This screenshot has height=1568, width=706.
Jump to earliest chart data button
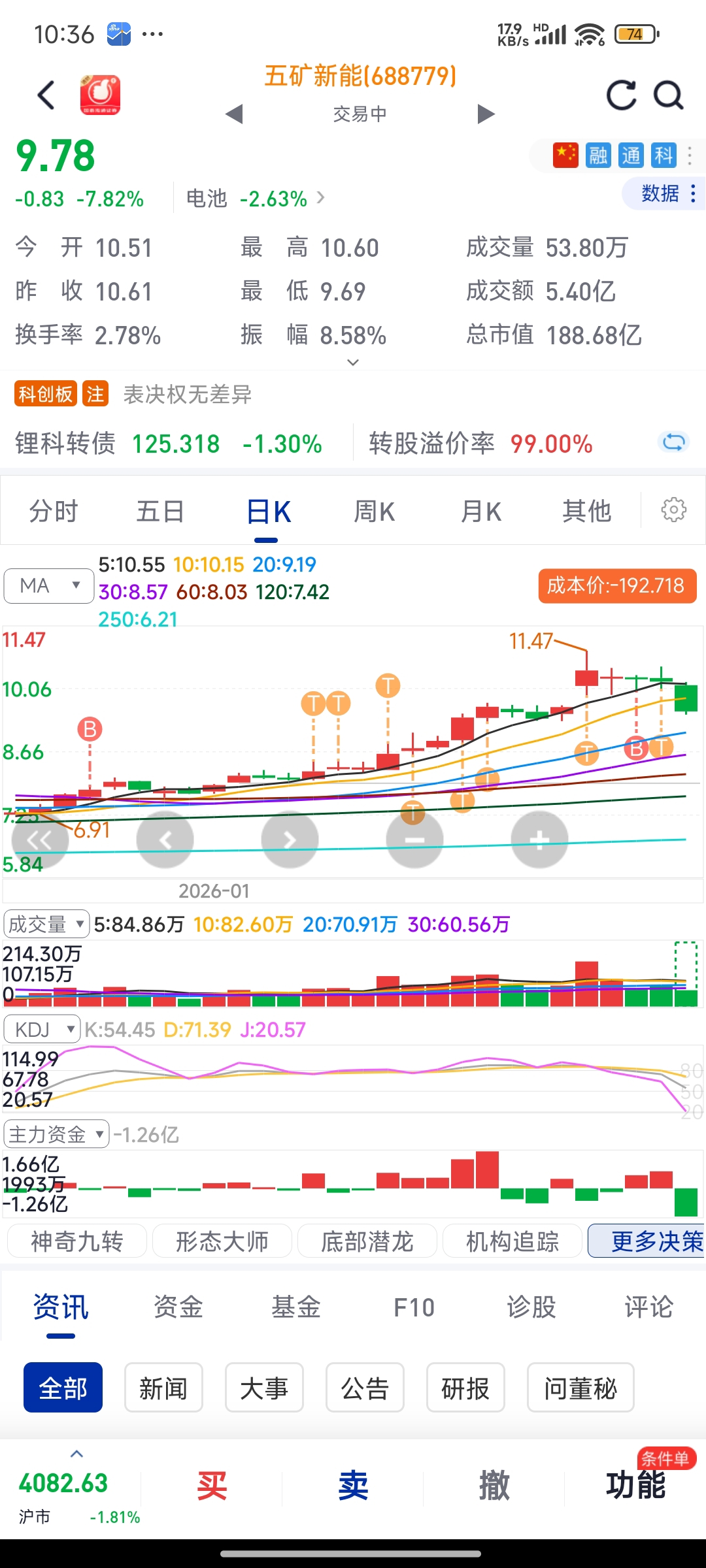(x=40, y=840)
